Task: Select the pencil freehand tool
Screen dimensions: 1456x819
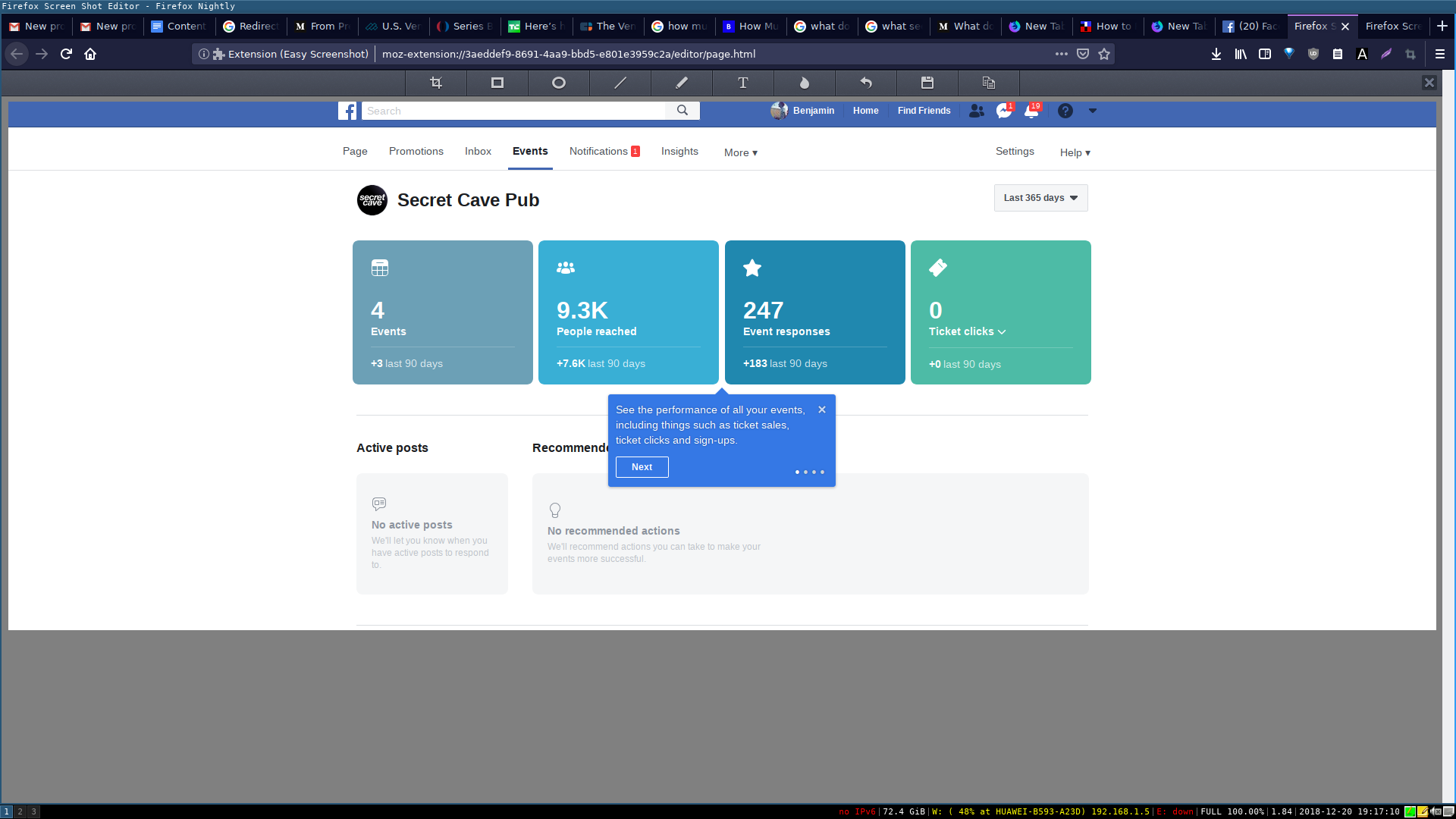Action: click(682, 83)
